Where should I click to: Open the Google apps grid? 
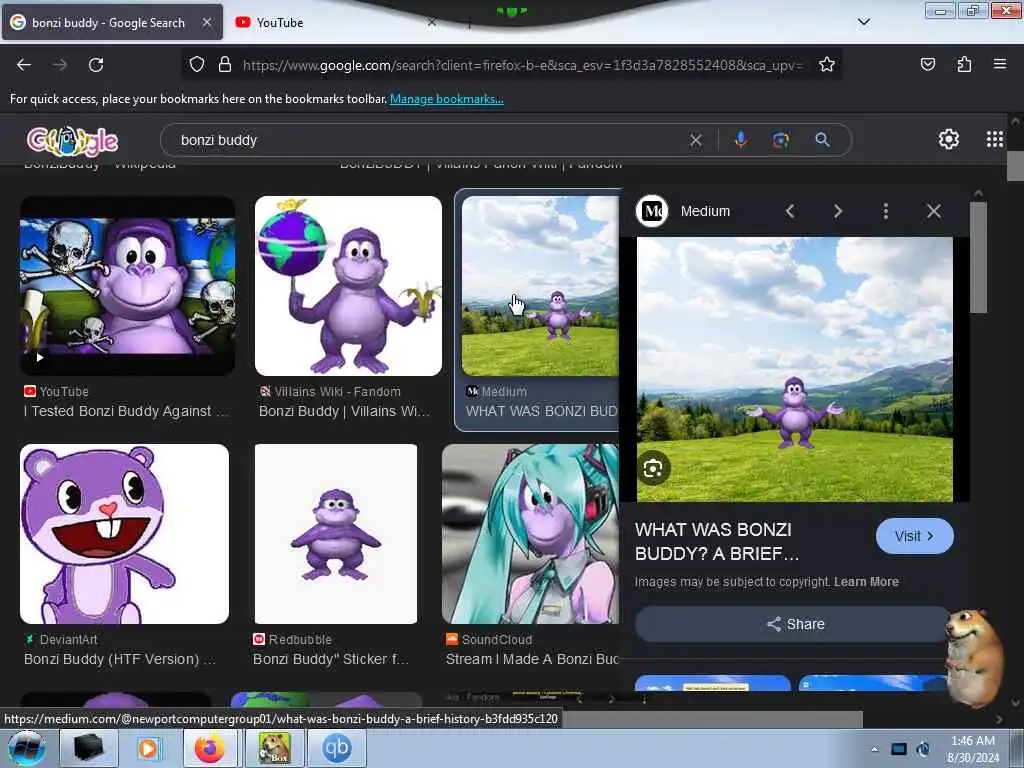995,139
